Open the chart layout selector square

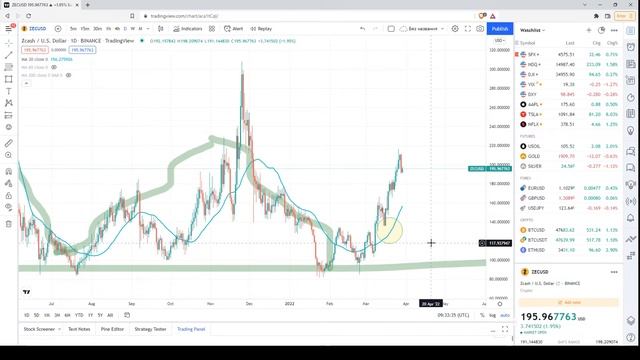coord(391,29)
